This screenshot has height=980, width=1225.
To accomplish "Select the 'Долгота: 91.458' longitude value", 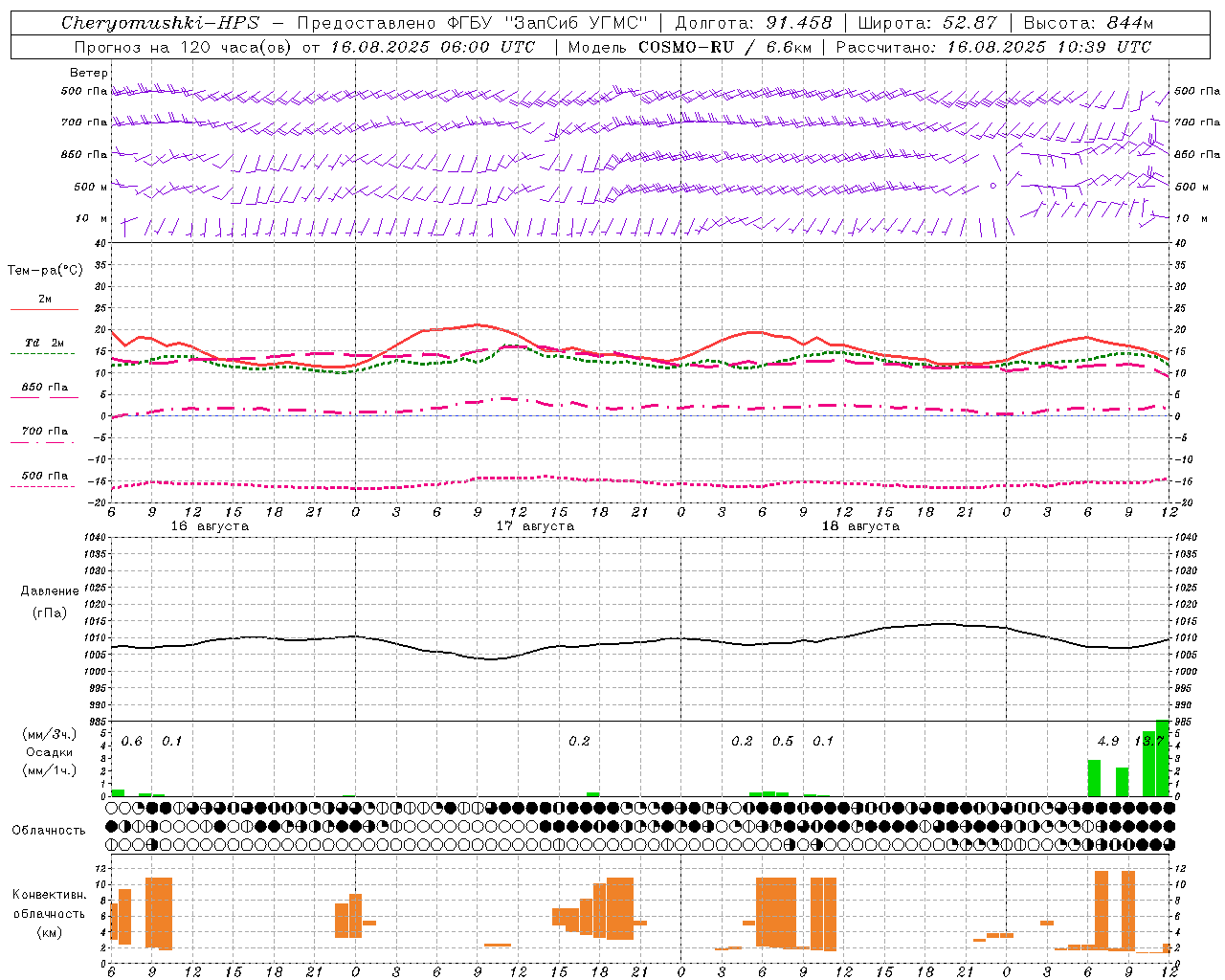I will 753,23.
